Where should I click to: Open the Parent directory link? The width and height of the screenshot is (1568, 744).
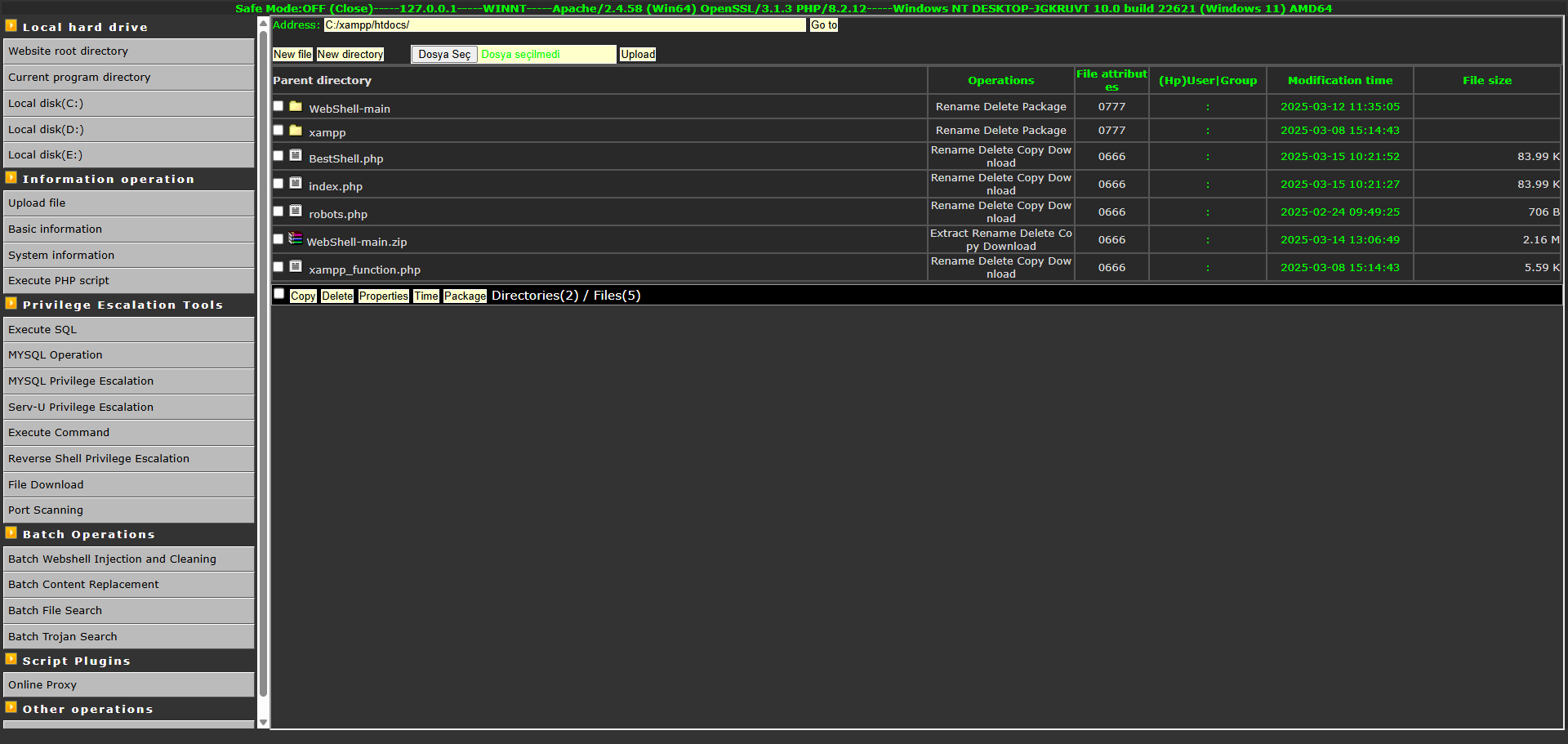322,80
